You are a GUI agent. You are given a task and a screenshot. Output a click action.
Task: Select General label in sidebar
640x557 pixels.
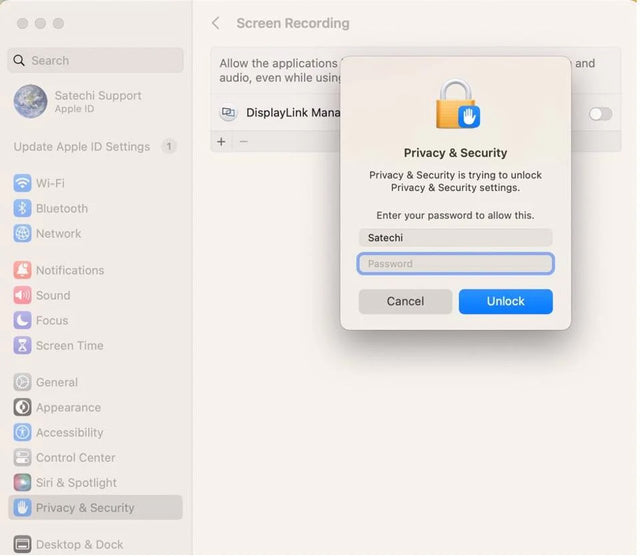coord(57,383)
